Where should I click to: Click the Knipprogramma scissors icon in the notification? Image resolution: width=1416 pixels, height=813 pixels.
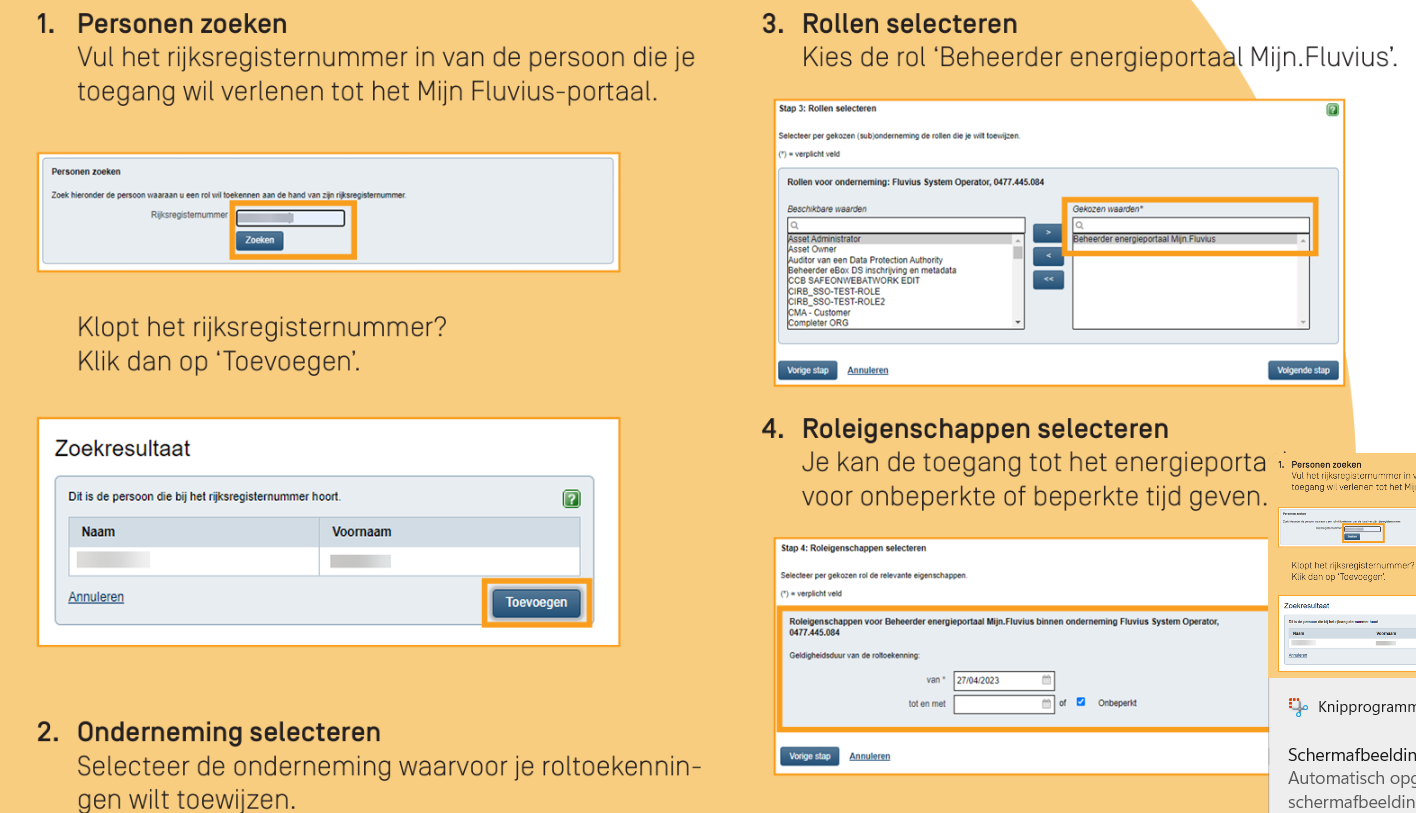pos(1298,707)
